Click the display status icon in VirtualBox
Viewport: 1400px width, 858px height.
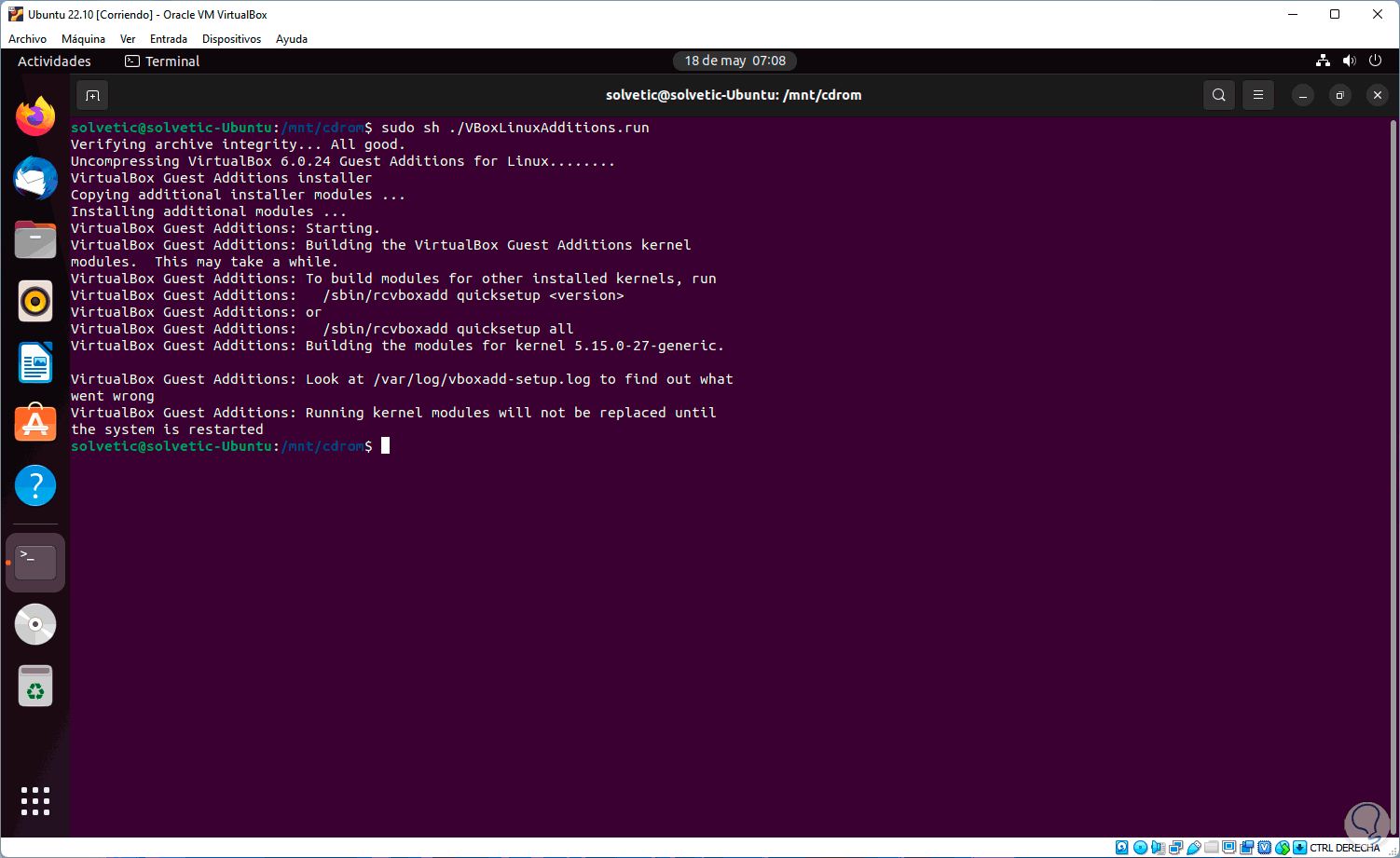click(1229, 848)
